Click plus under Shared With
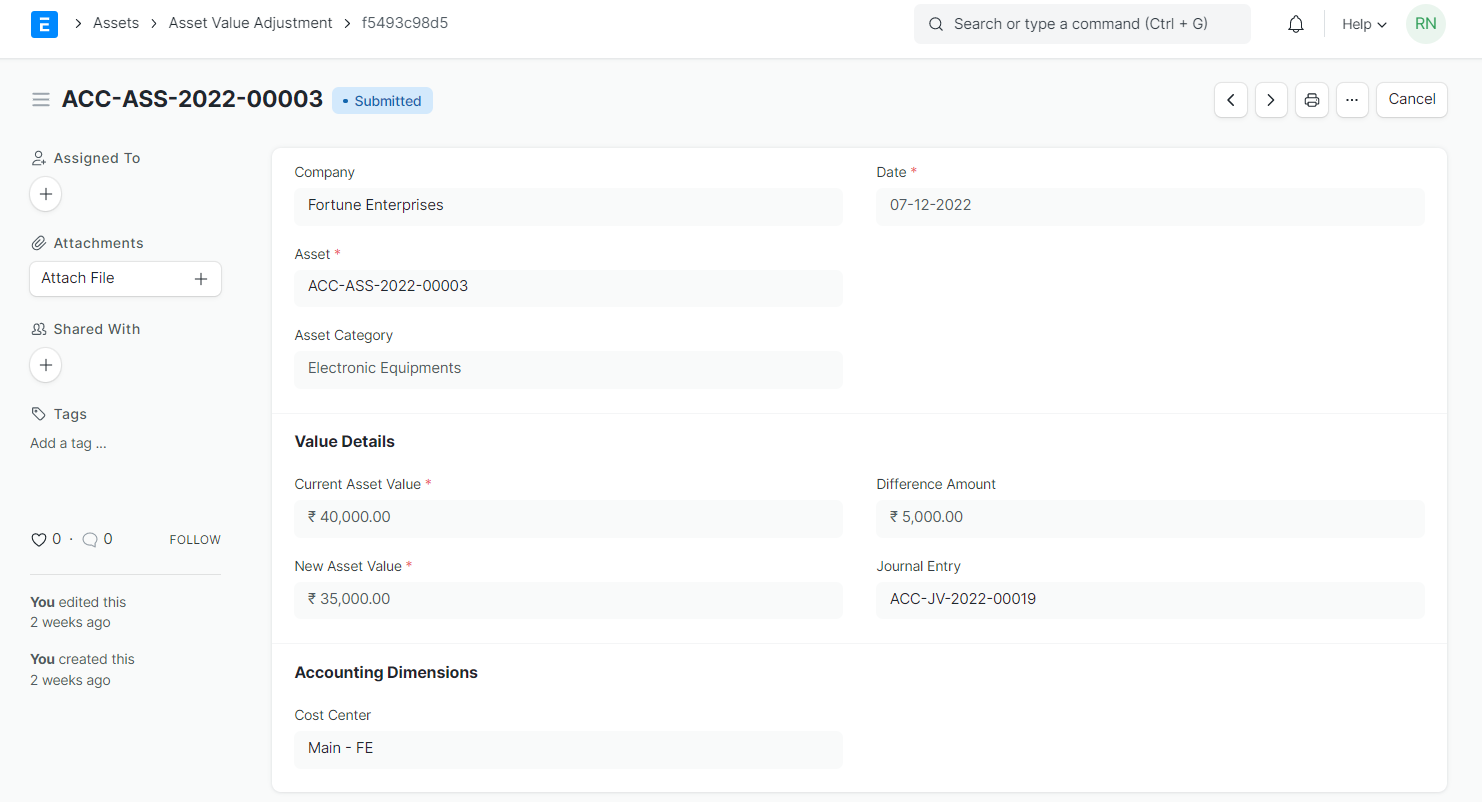 46,365
